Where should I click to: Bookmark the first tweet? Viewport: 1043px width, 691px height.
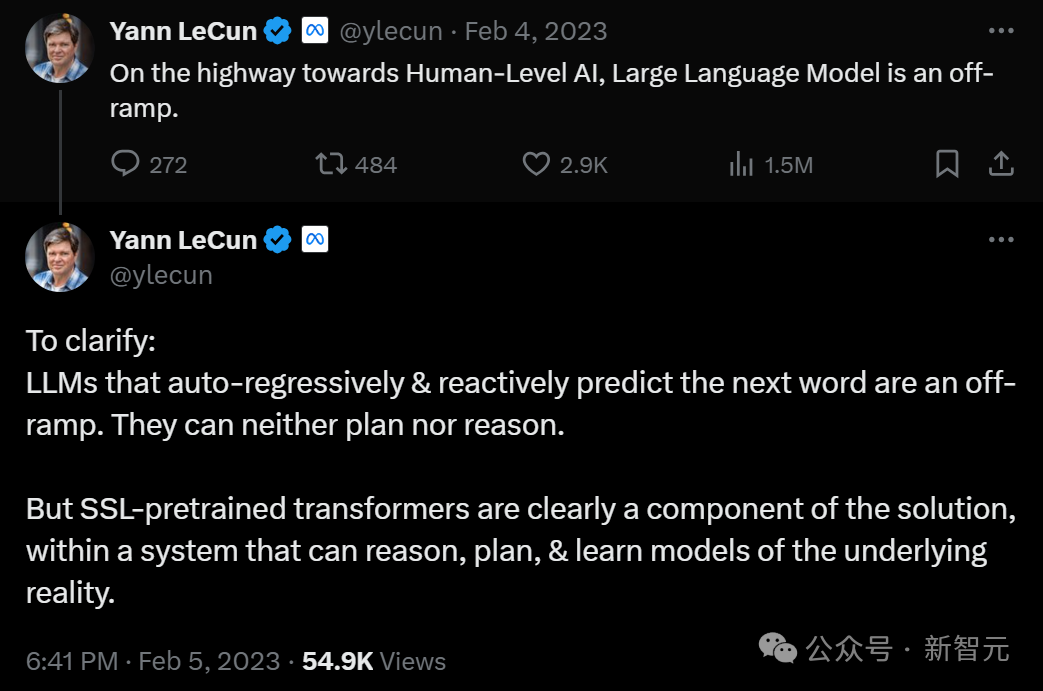click(x=947, y=164)
